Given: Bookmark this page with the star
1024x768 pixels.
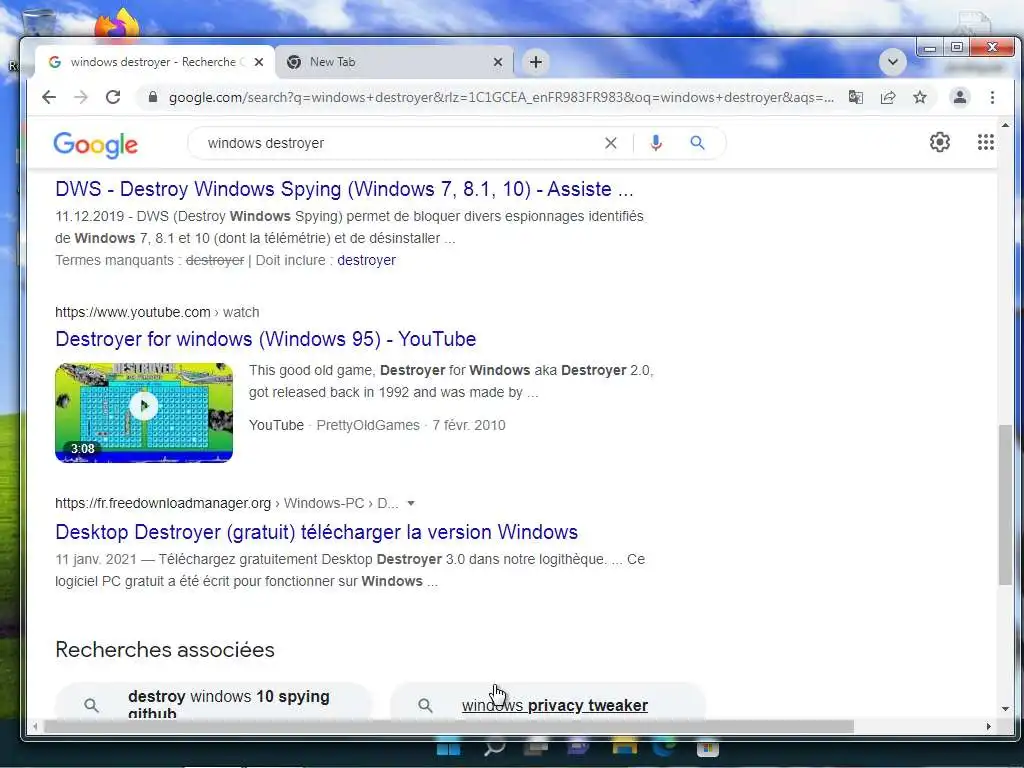Looking at the screenshot, I should click(920, 97).
